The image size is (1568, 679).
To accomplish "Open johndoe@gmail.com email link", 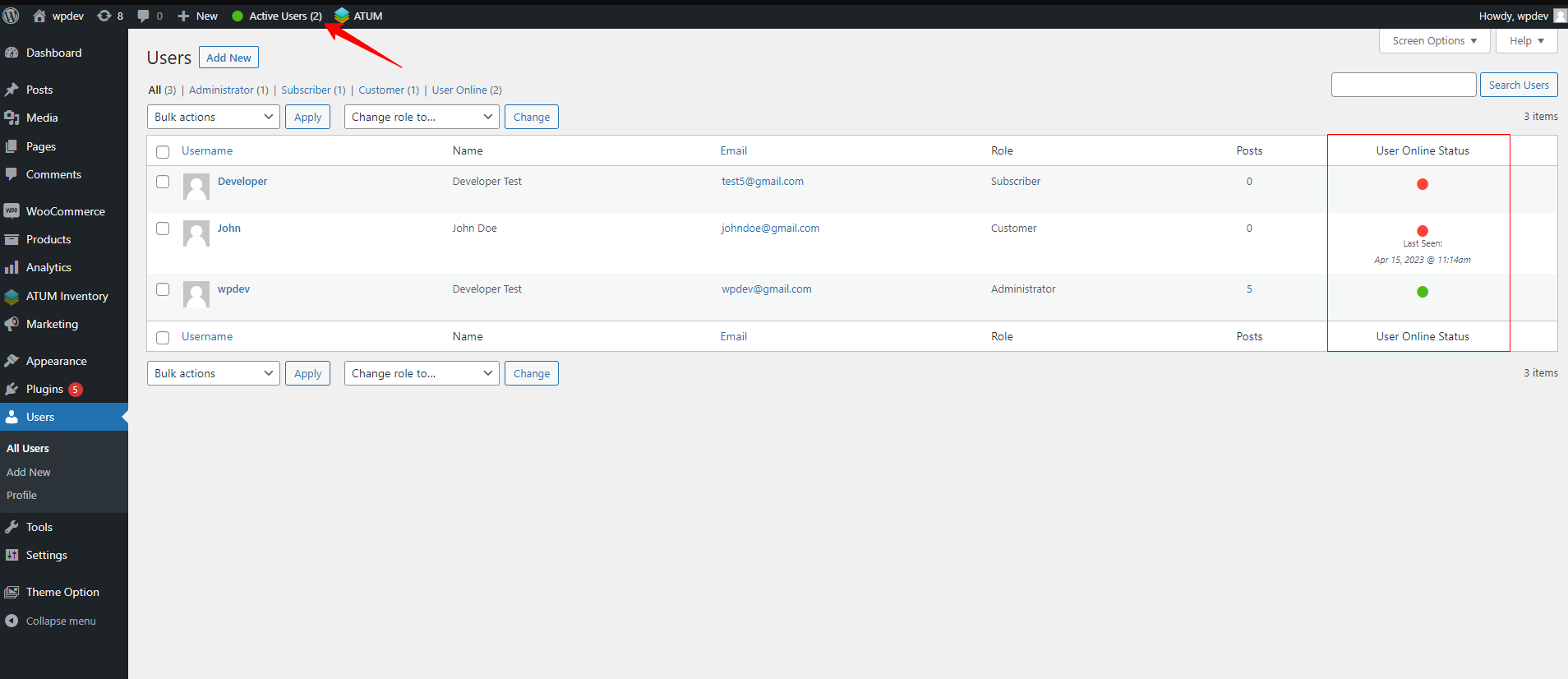I will click(771, 229).
